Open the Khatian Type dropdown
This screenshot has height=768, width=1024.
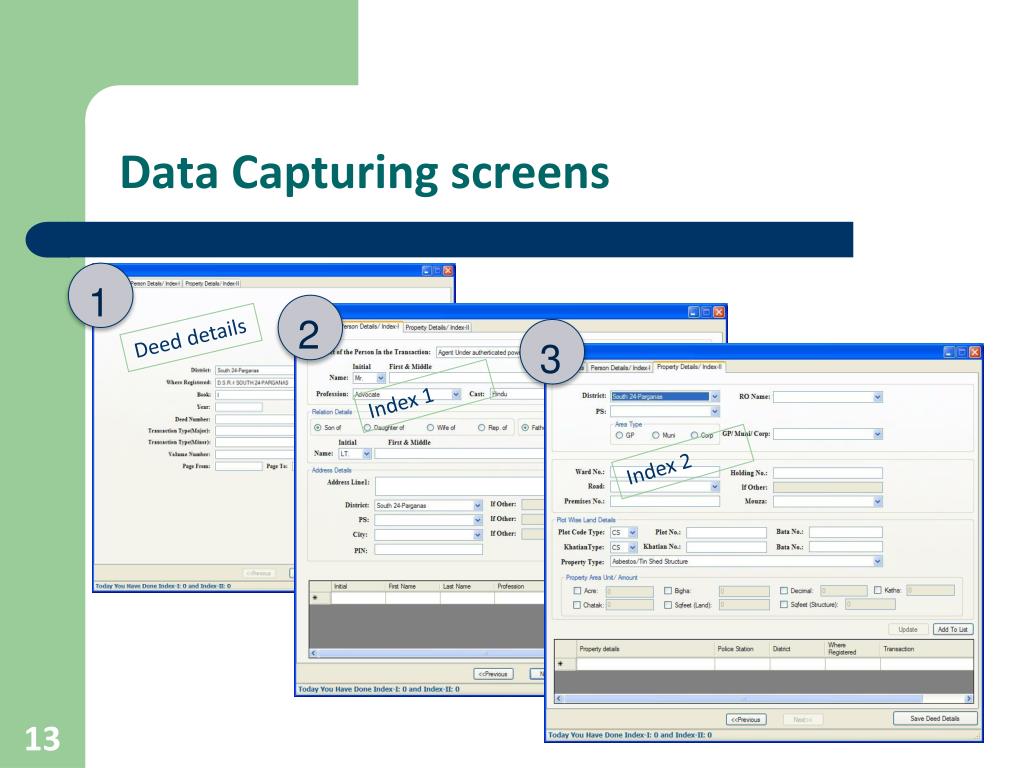coord(632,547)
